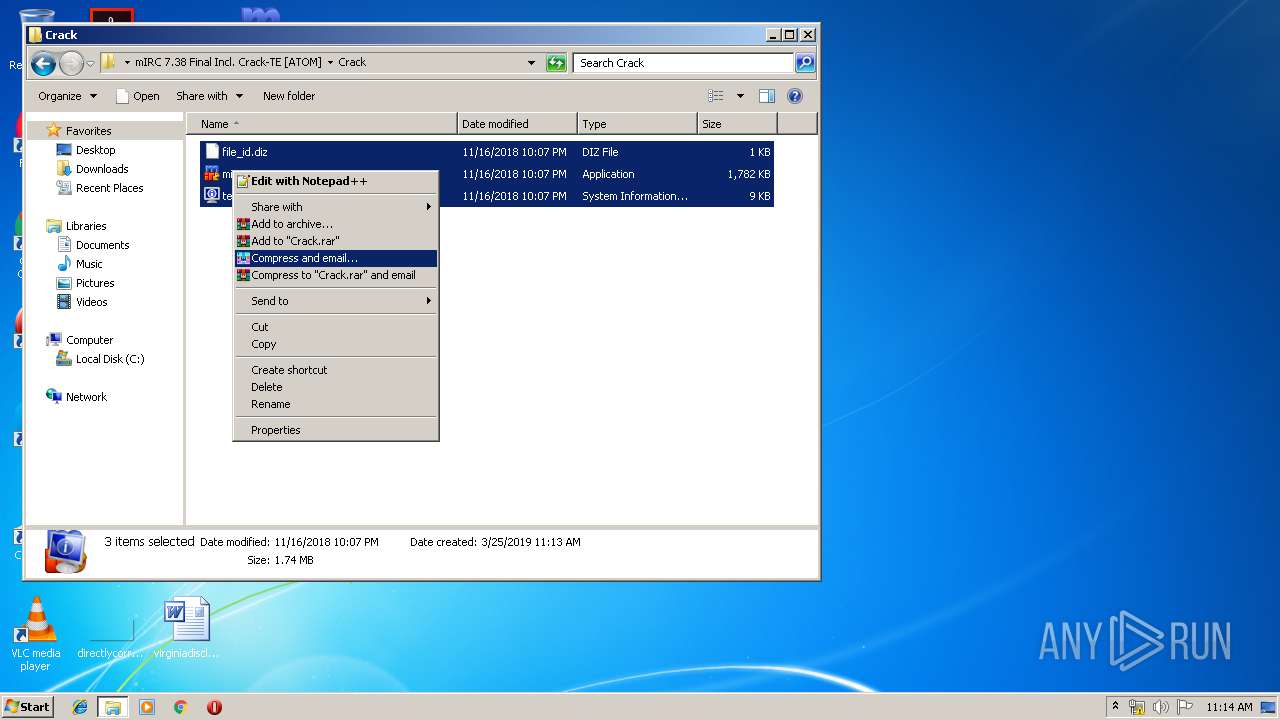This screenshot has width=1280, height=720.
Task: Click System Information type cell
Action: click(x=635, y=196)
